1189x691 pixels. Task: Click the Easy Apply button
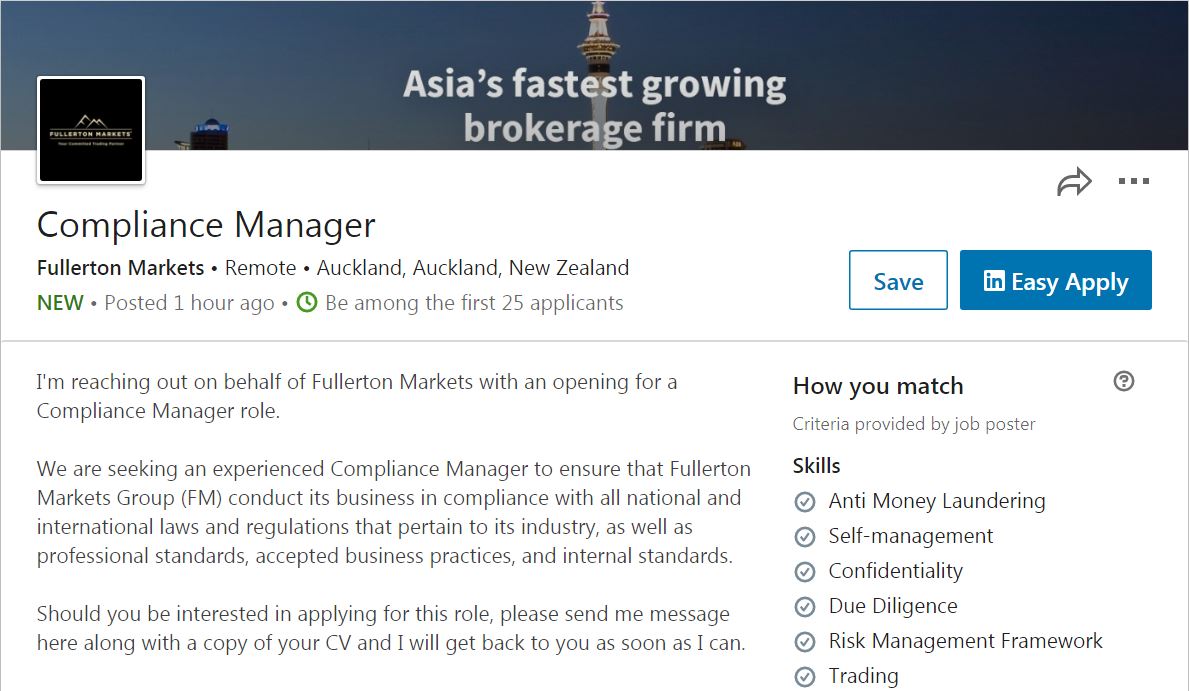point(1055,280)
